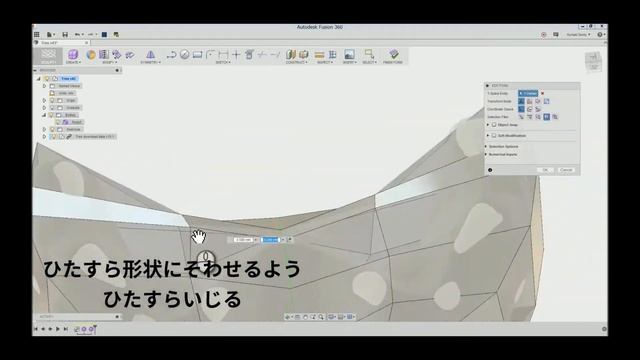This screenshot has height=360, width=640.
Task: Choose the first Transform Mode icon
Action: (521, 101)
